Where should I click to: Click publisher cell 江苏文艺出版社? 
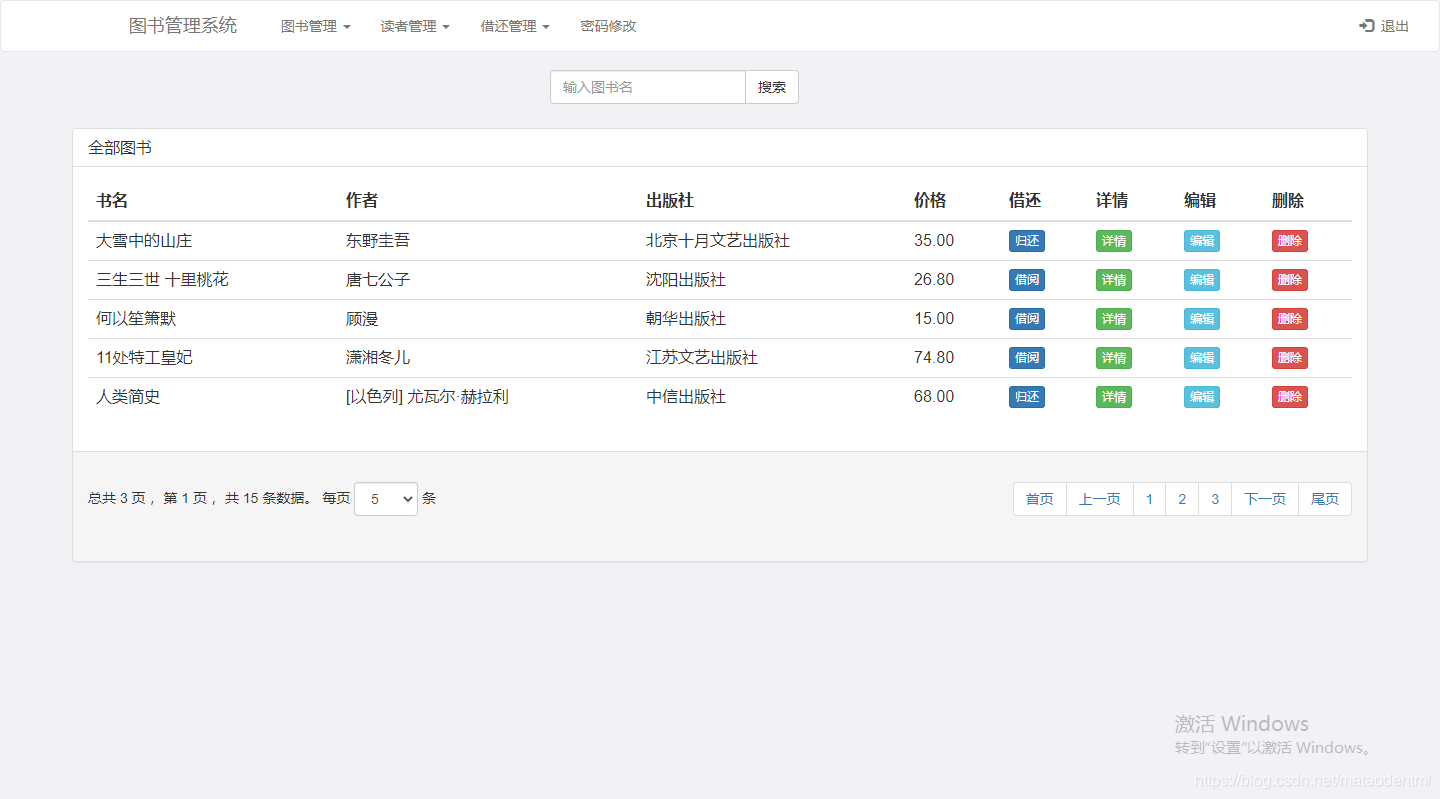click(x=702, y=358)
